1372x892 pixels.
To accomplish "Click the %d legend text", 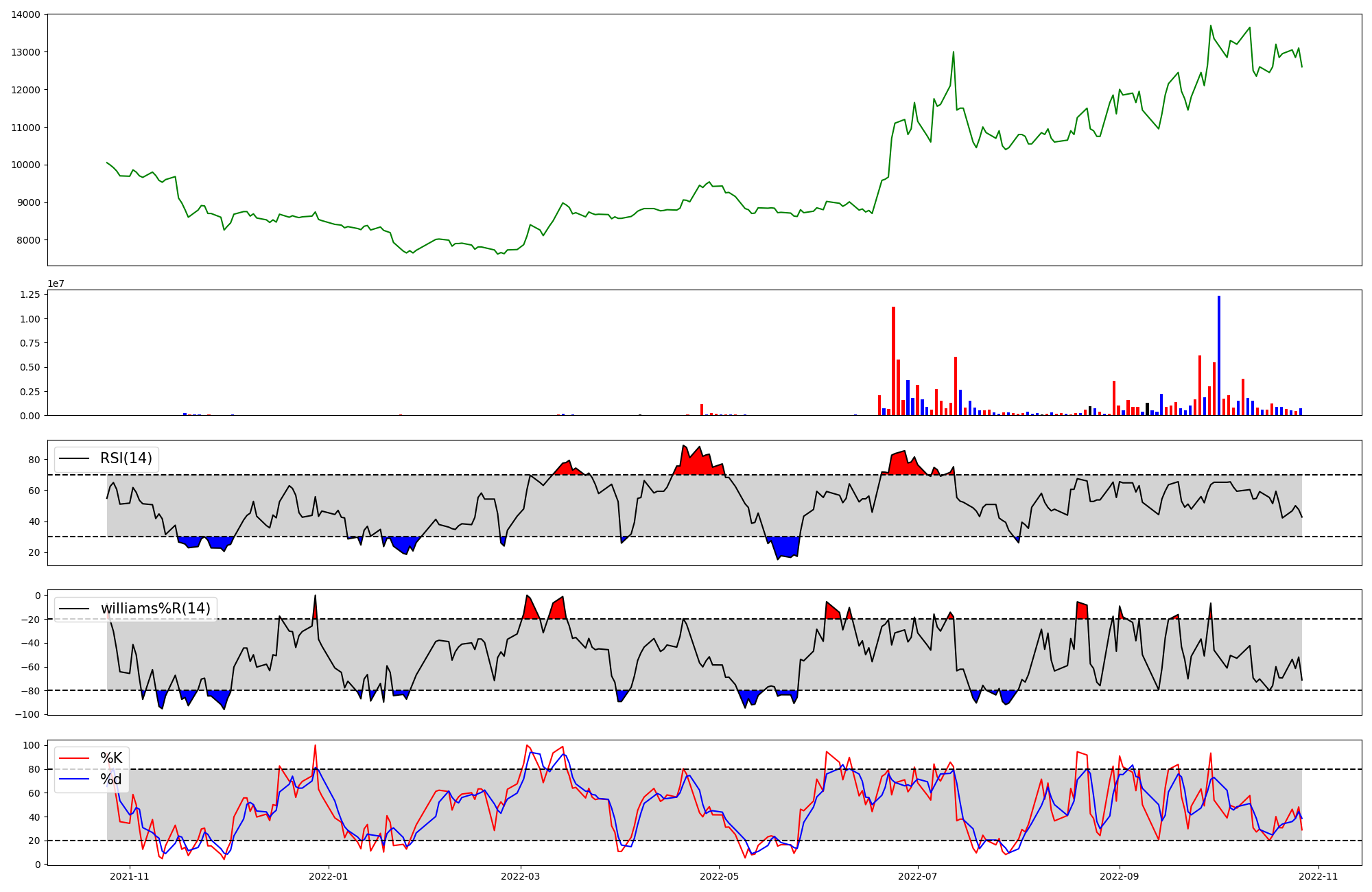I will coord(111,779).
